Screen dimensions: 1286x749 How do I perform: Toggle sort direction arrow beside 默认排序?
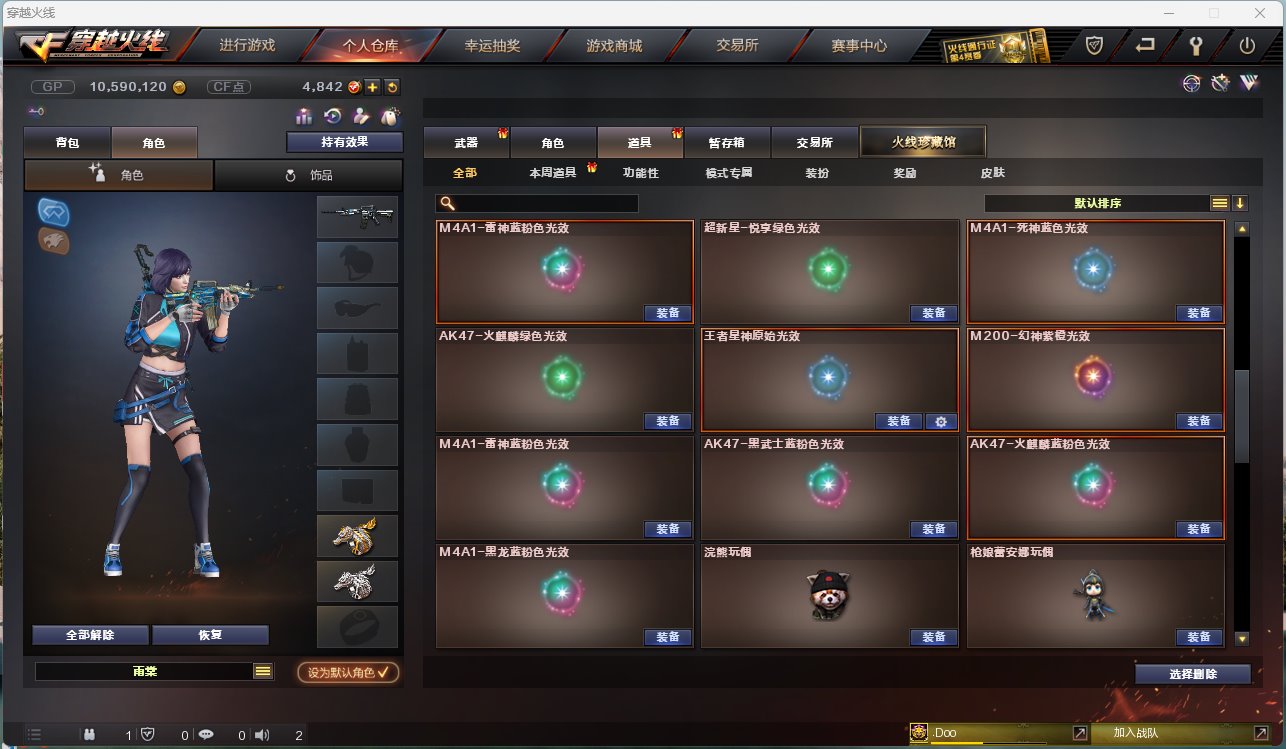click(1240, 203)
